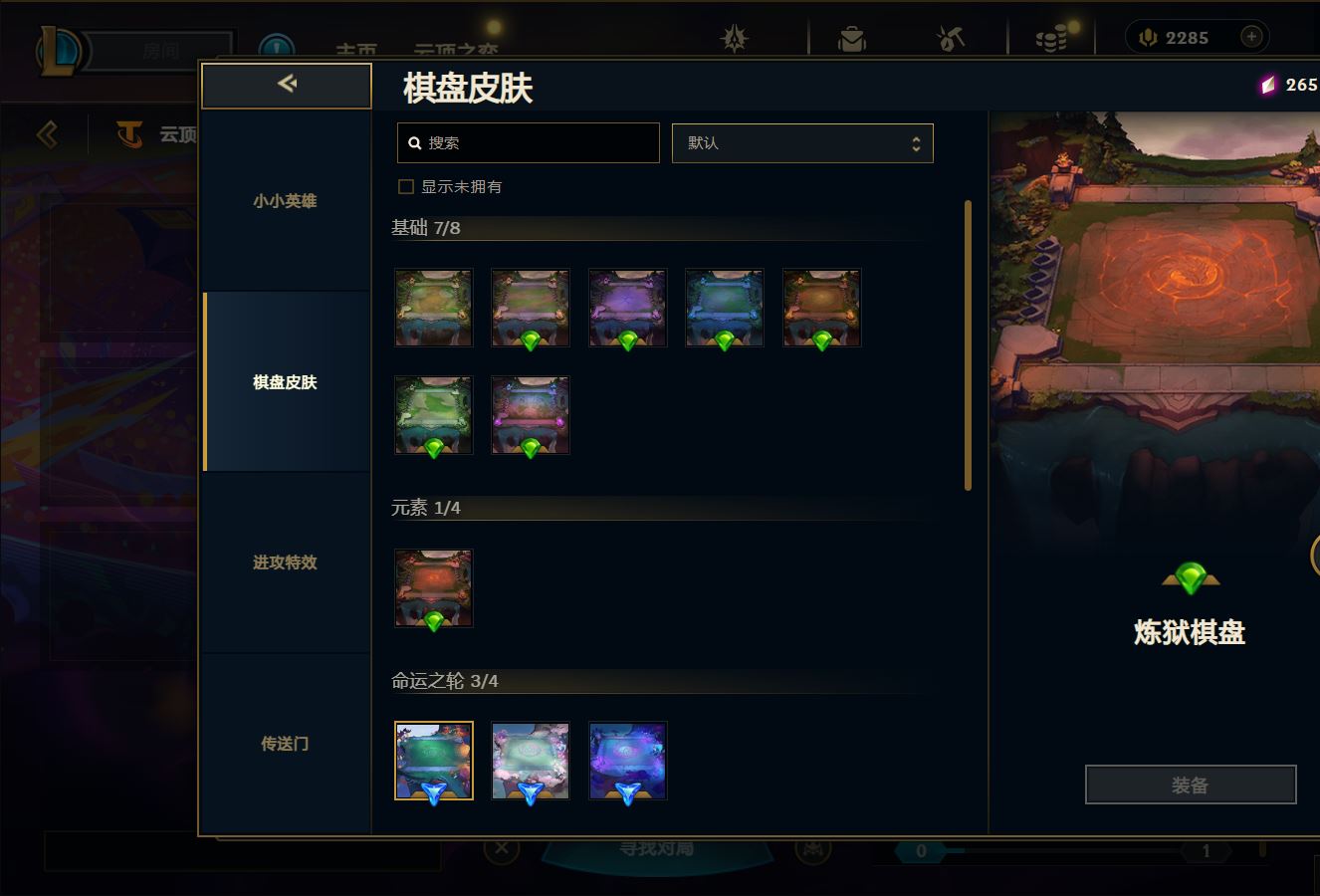Image resolution: width=1320 pixels, height=896 pixels.
Task: Open the 默认 sort dropdown
Action: [802, 143]
